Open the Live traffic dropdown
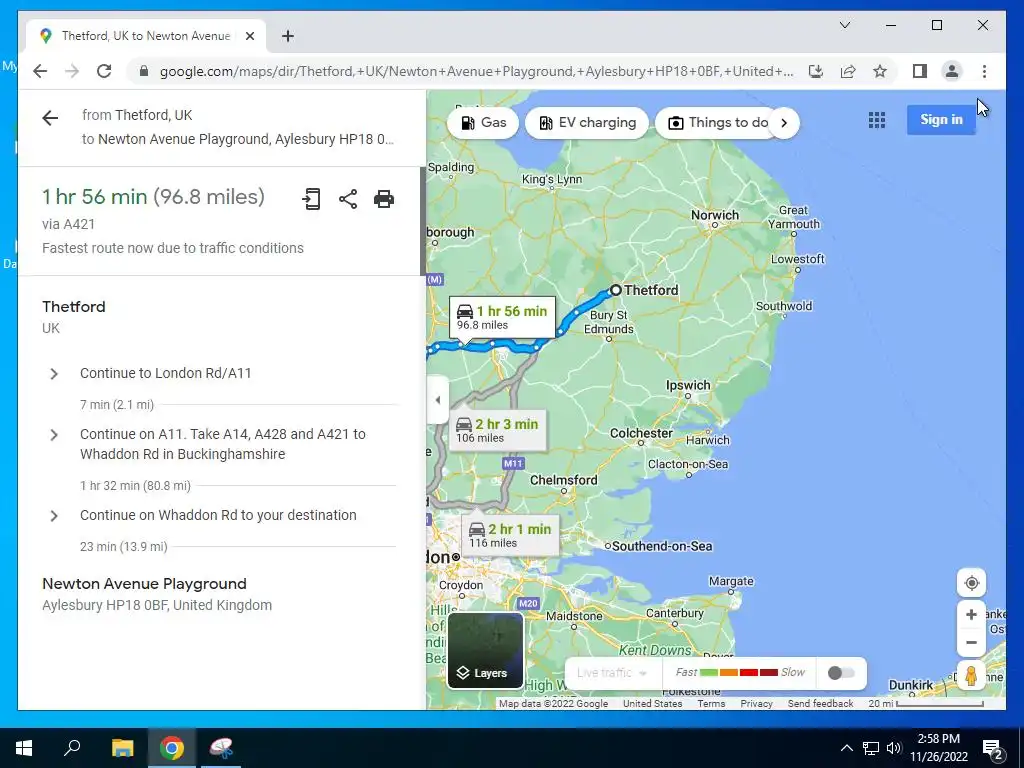Viewport: 1024px width, 768px height. 612,673
